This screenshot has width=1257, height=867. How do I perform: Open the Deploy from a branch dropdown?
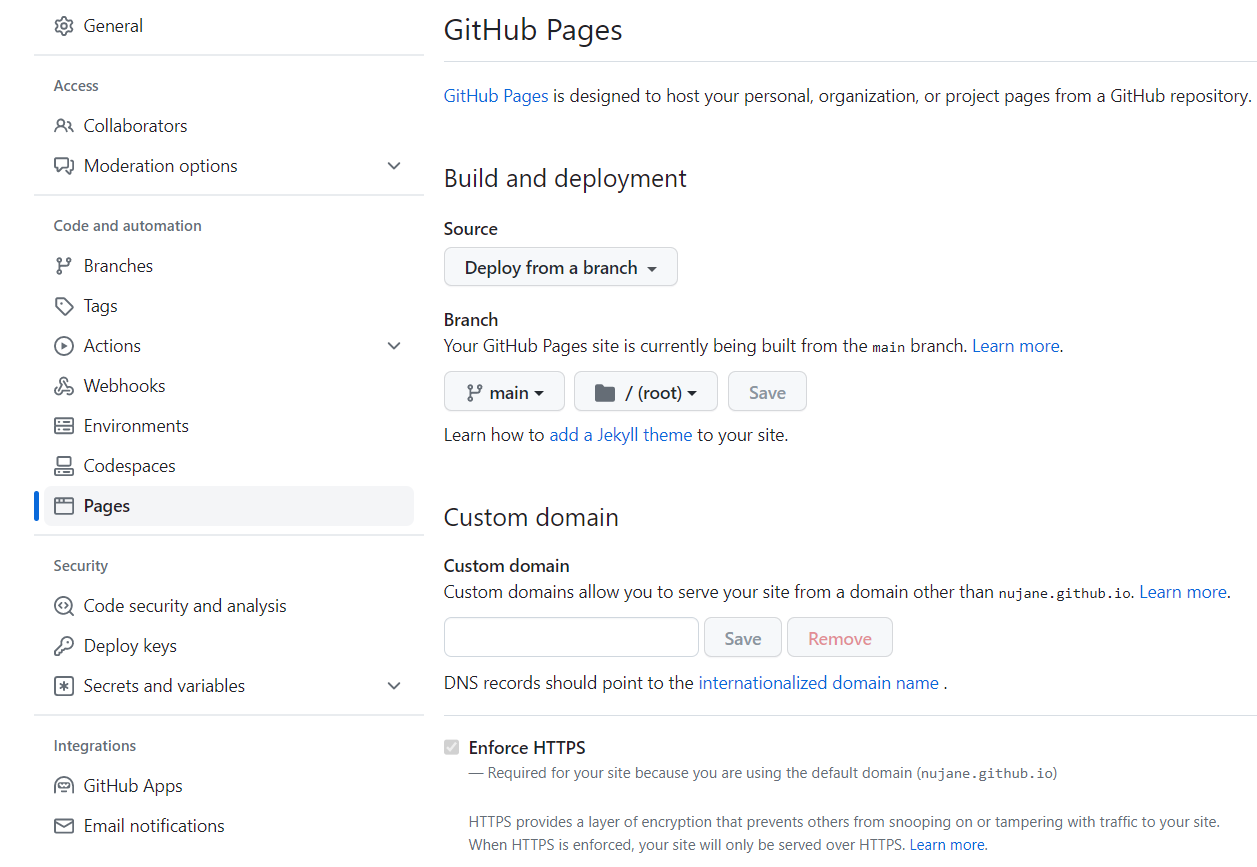[561, 267]
